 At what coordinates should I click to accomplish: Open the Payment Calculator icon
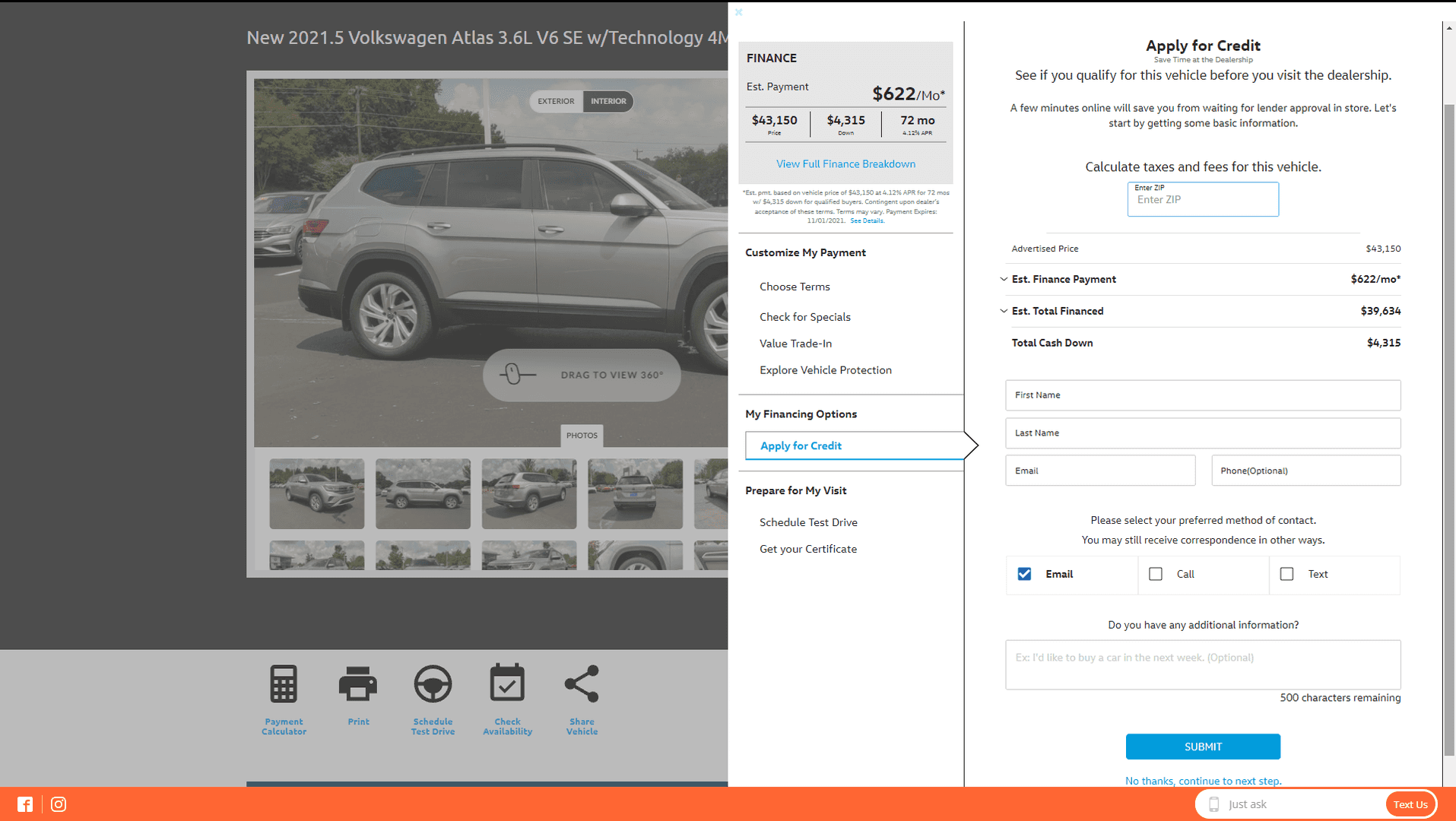click(x=284, y=683)
